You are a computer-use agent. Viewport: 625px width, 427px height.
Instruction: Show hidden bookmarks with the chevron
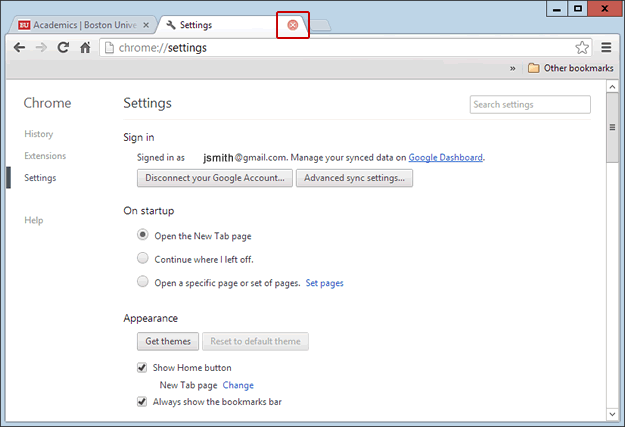point(513,69)
